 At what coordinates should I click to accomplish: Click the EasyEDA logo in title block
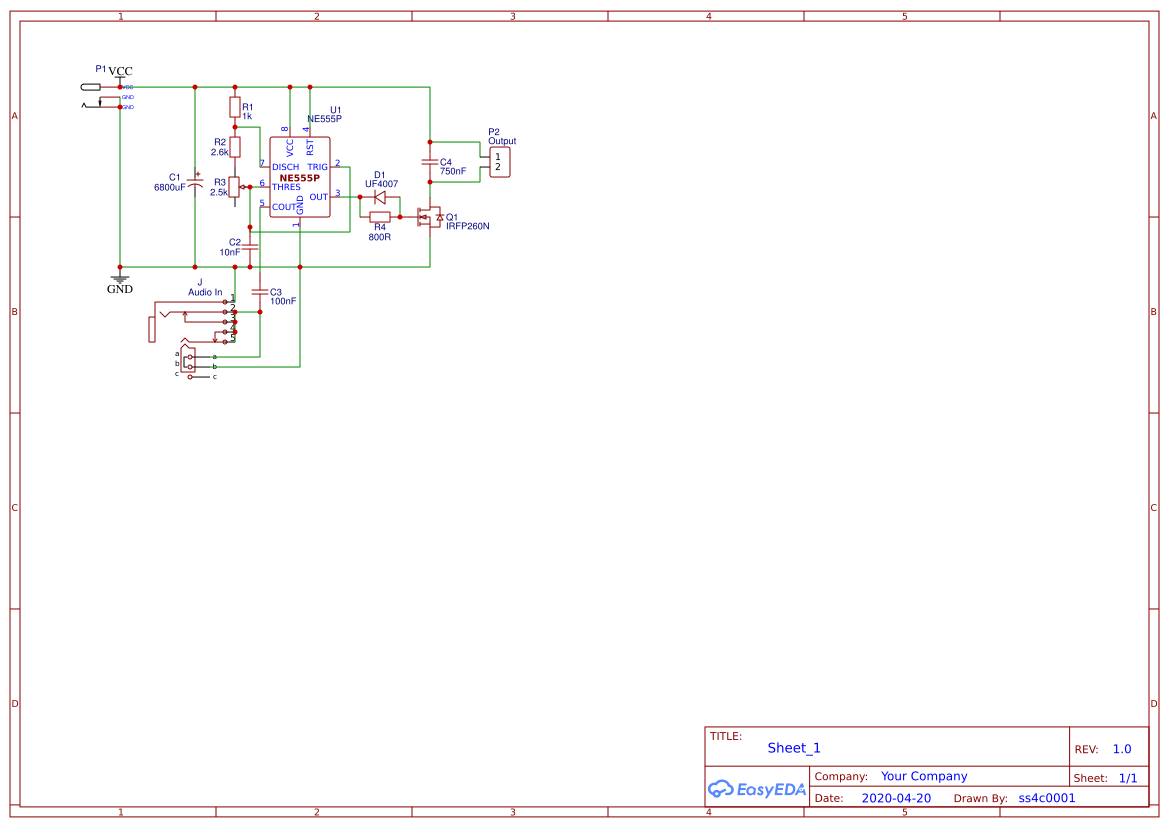[x=757, y=789]
